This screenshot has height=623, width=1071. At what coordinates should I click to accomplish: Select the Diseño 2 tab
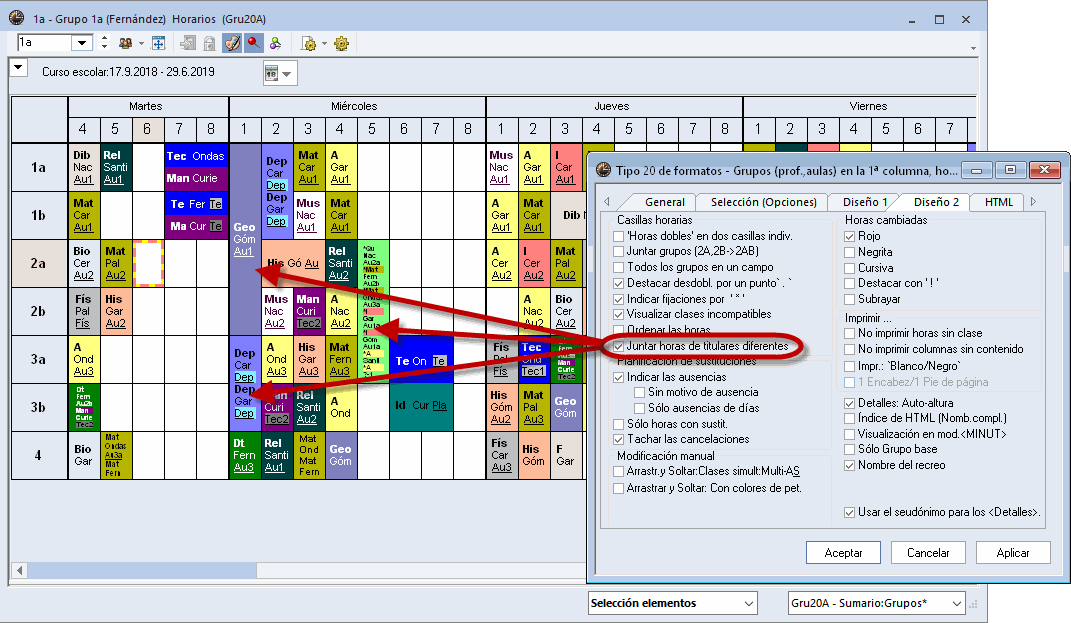[x=936, y=202]
